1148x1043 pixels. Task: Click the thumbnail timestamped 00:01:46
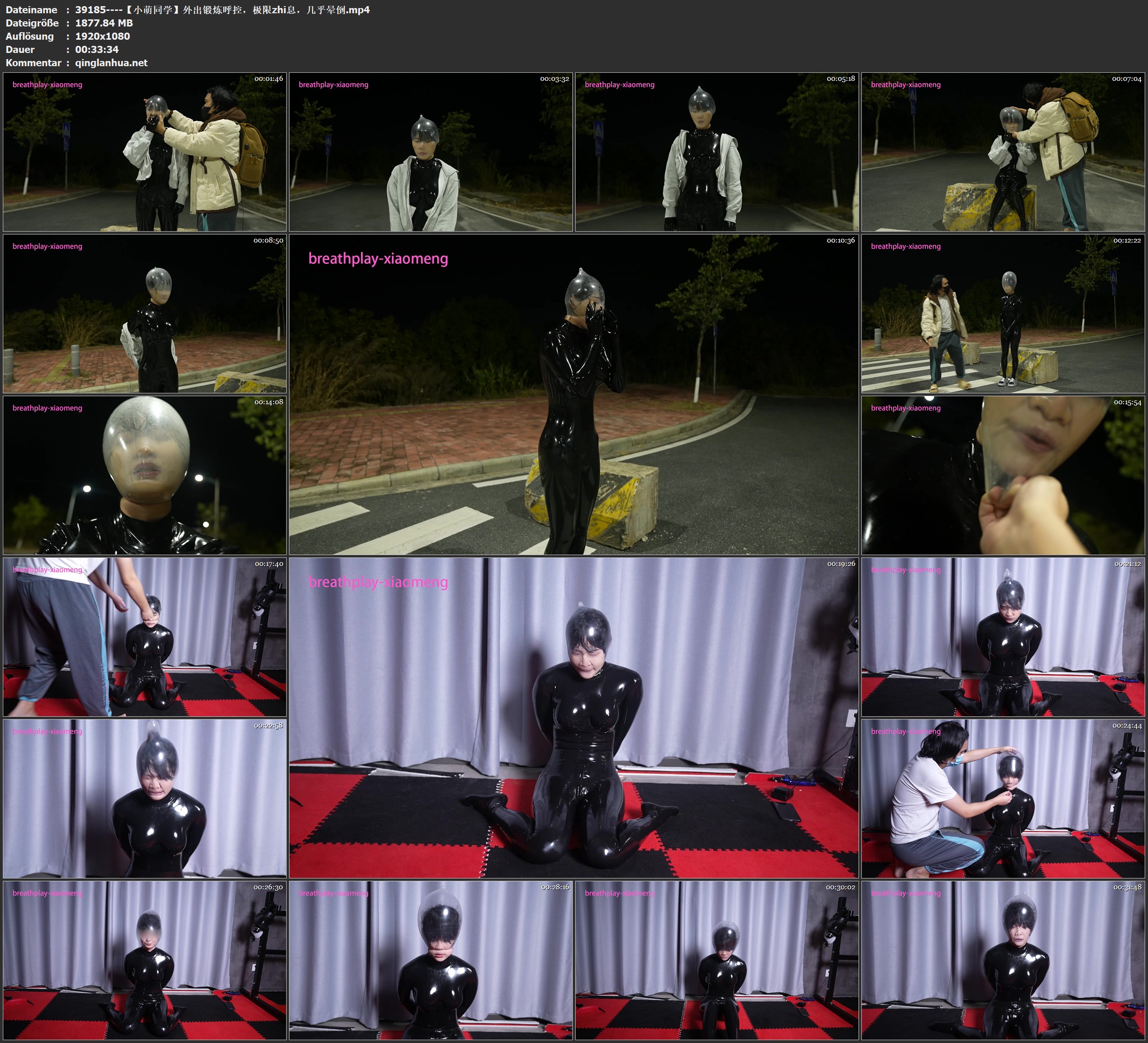tap(145, 151)
